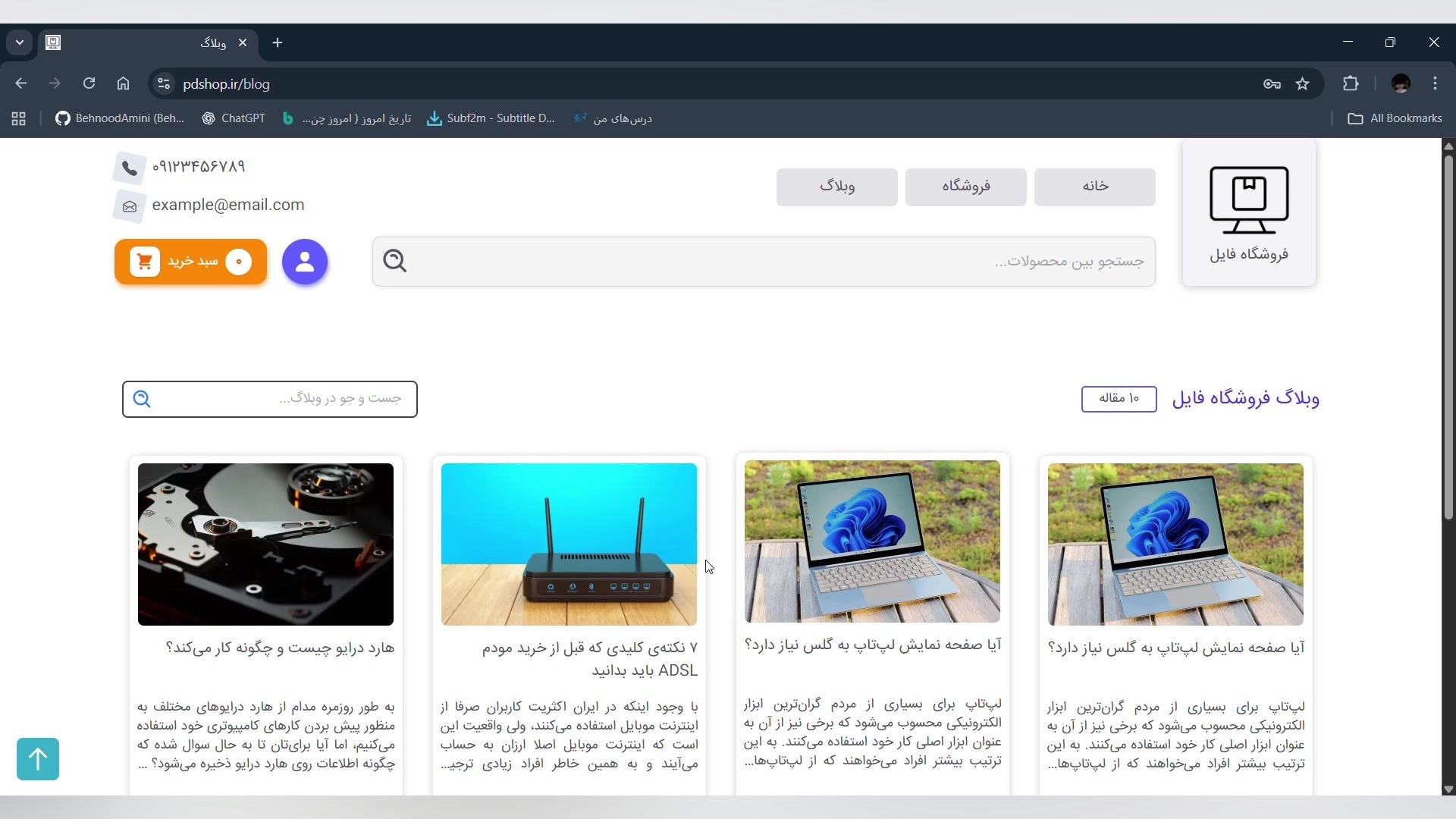
Task: Open the browser extensions puzzle icon
Action: coord(1351,84)
